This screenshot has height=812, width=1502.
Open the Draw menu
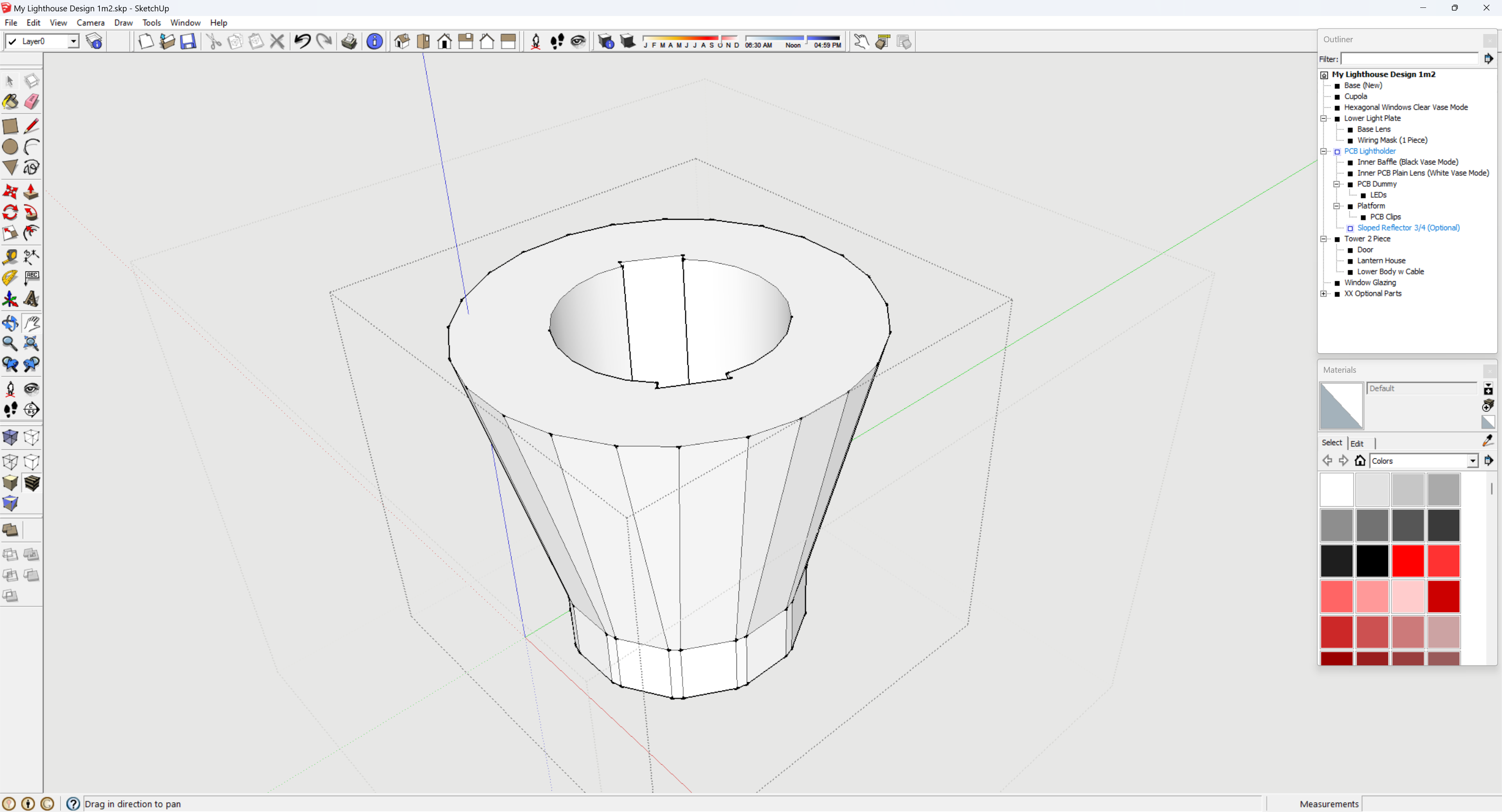click(x=123, y=23)
